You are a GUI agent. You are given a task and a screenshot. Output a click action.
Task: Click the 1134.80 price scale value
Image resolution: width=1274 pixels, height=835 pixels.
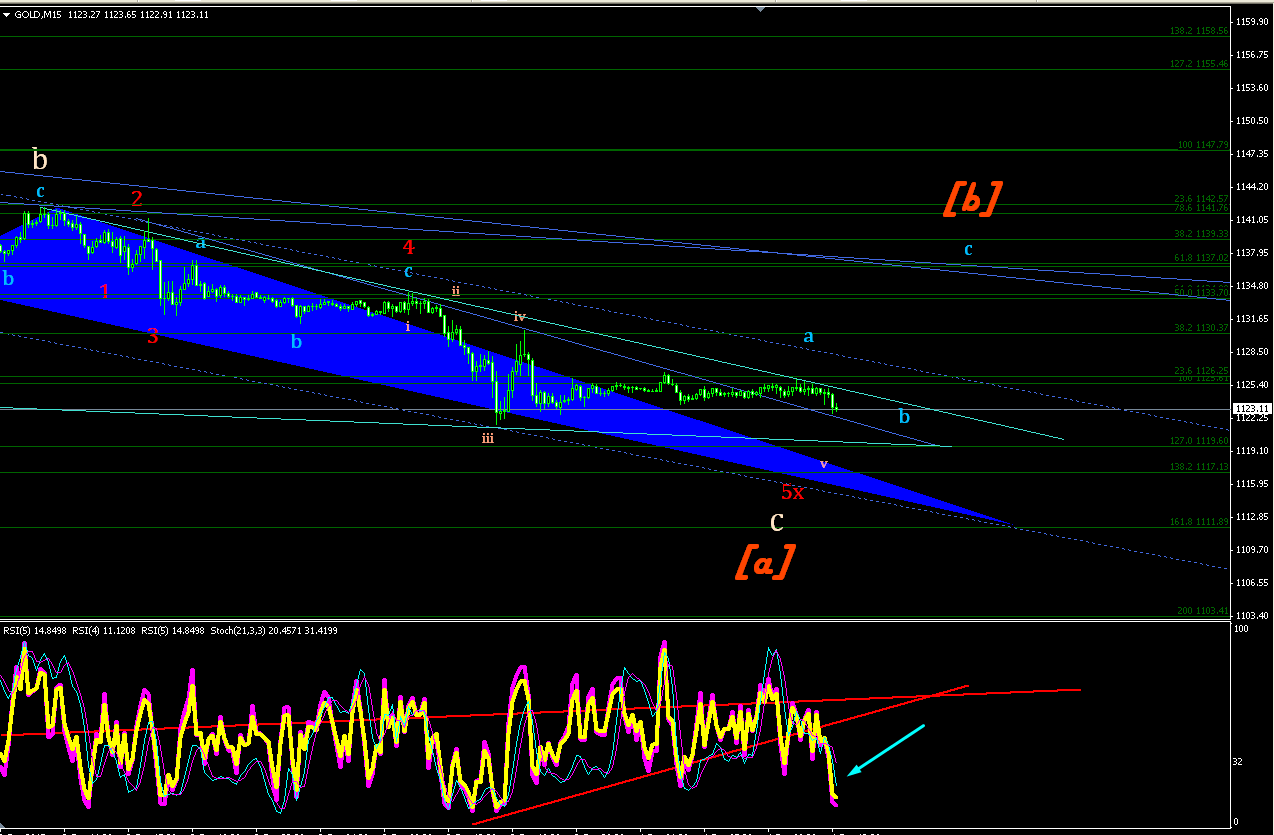click(1251, 286)
